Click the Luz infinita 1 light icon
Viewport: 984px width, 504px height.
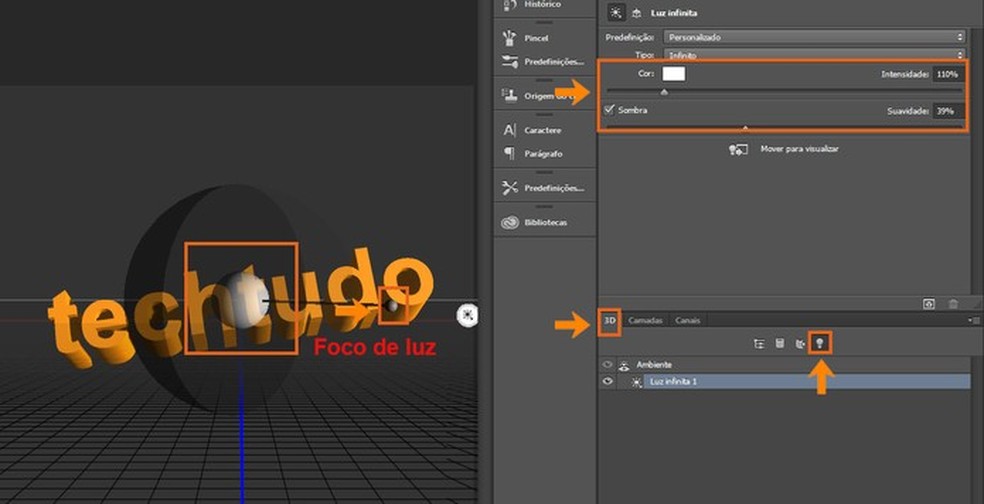click(x=636, y=382)
